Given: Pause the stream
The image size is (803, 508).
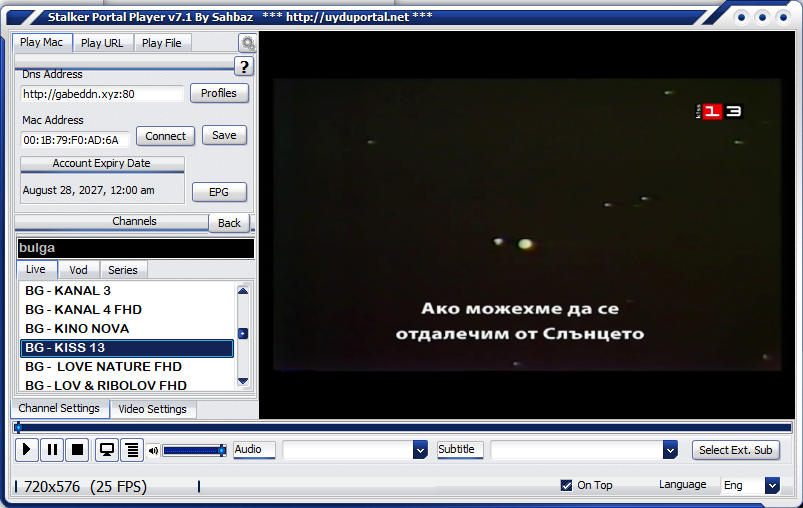Looking at the screenshot, I should (52, 450).
